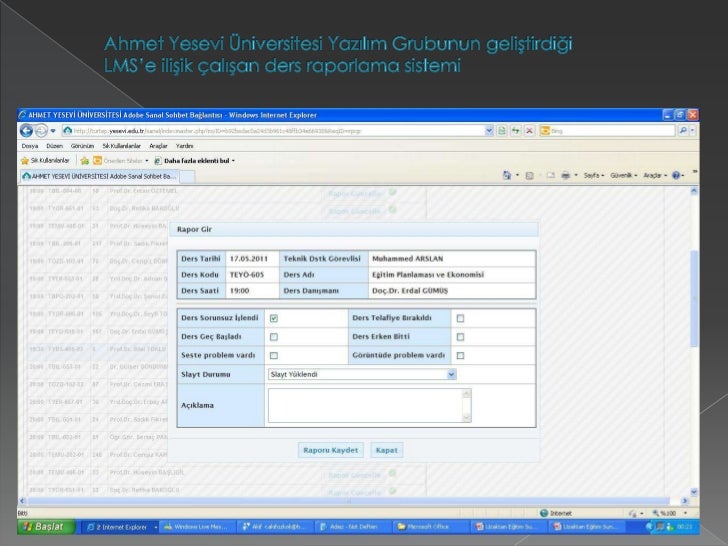Image resolution: width=728 pixels, height=546 pixels.
Task: Switch to Windows Live Messenger taskbar item
Action: coord(198,527)
